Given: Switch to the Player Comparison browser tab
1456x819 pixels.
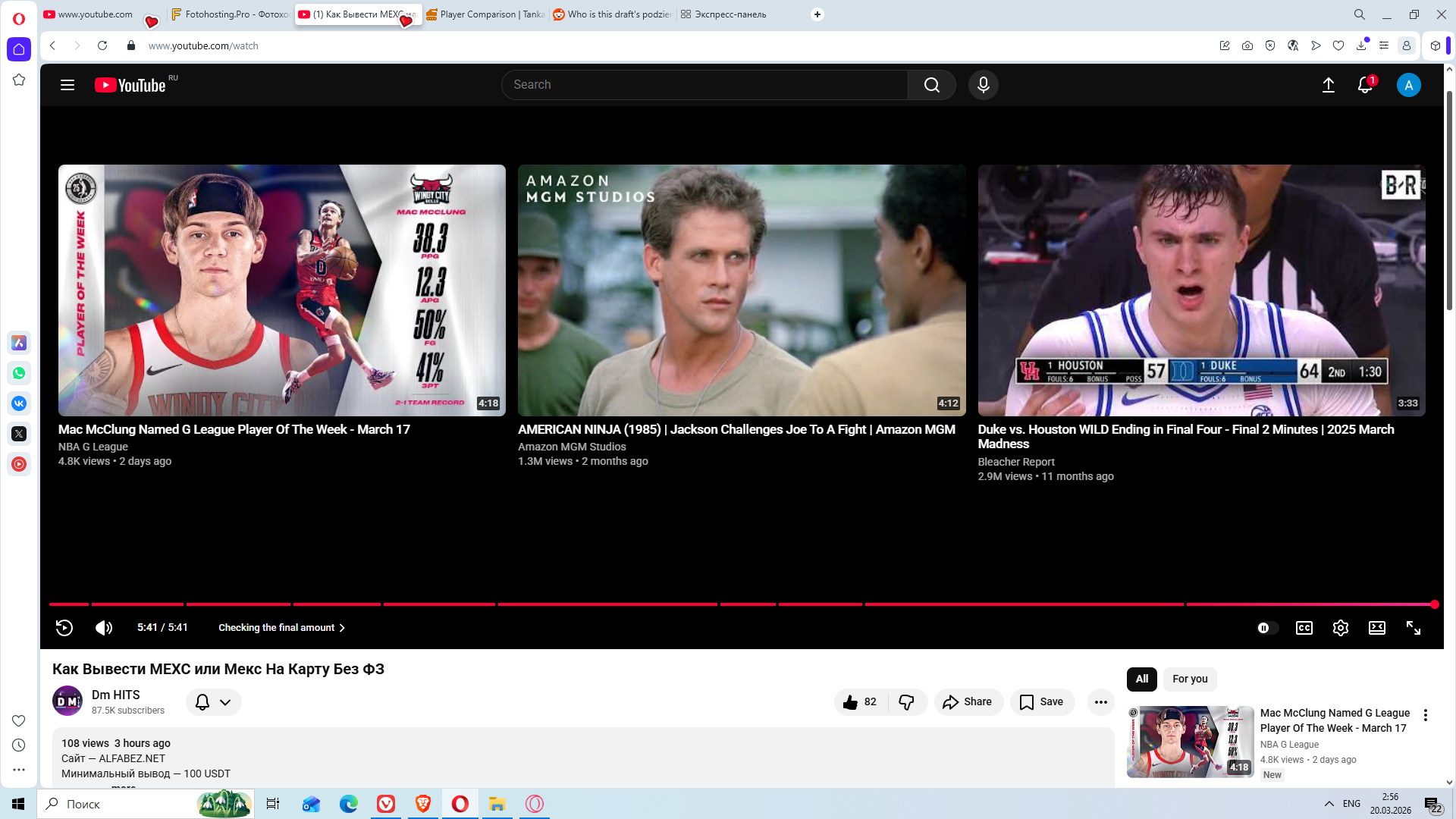Looking at the screenshot, I should tap(485, 14).
